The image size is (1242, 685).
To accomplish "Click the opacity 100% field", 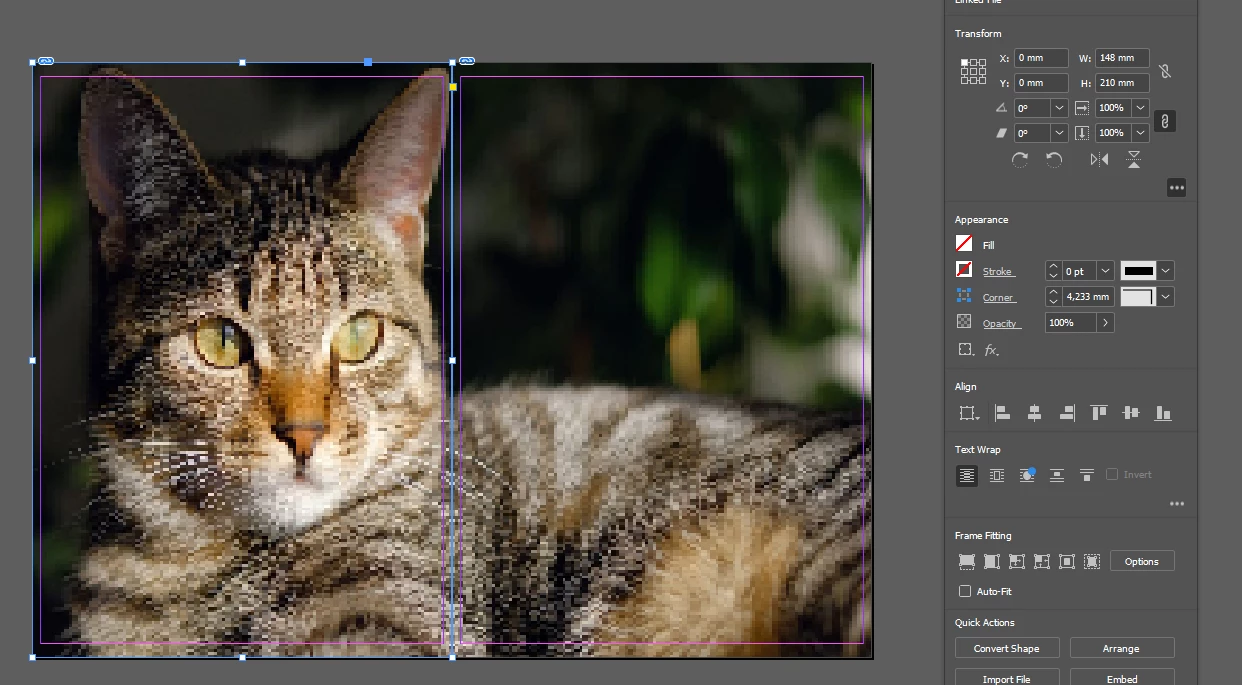I will point(1071,323).
